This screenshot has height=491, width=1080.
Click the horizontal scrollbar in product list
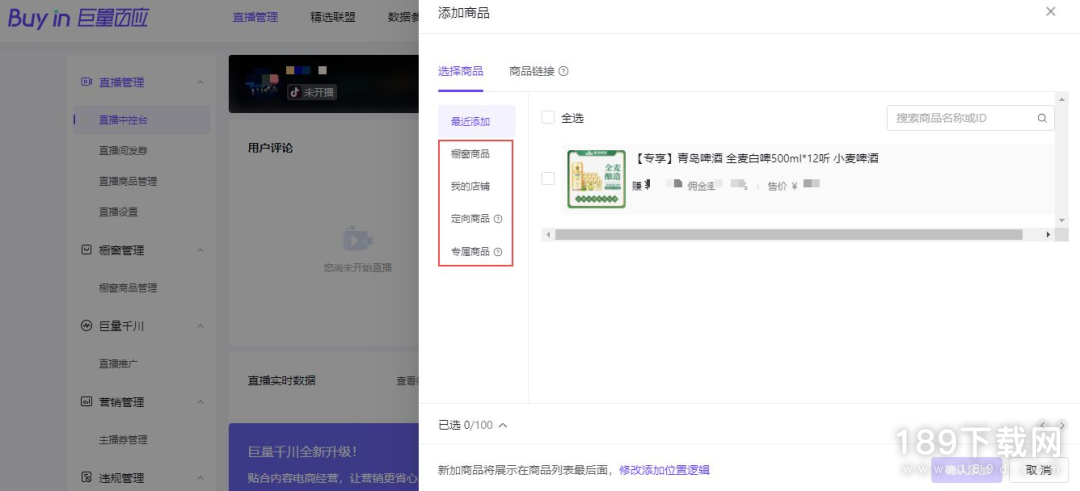click(789, 235)
